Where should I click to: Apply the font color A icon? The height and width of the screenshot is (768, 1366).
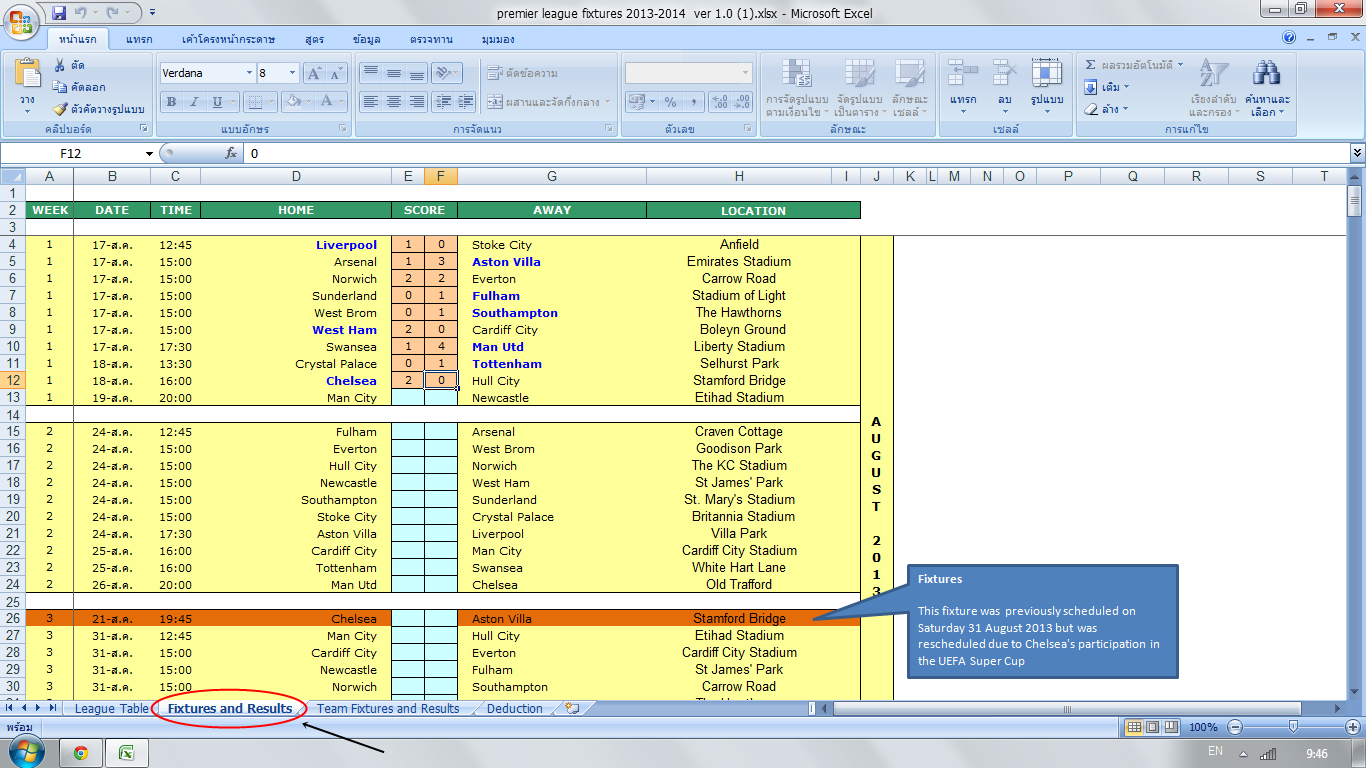tap(326, 101)
